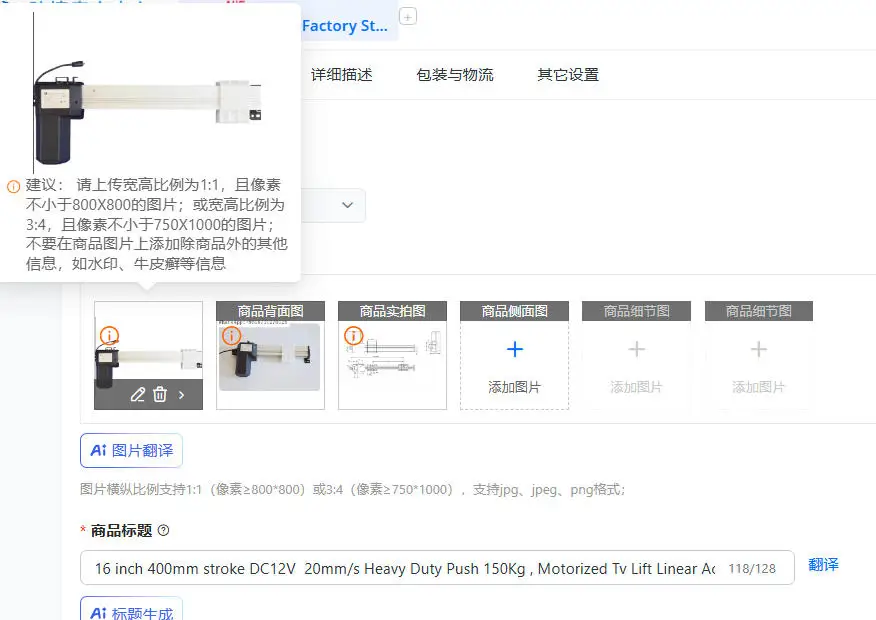Click the 118/128 character counter
The height and width of the screenshot is (620, 876).
pos(752,569)
